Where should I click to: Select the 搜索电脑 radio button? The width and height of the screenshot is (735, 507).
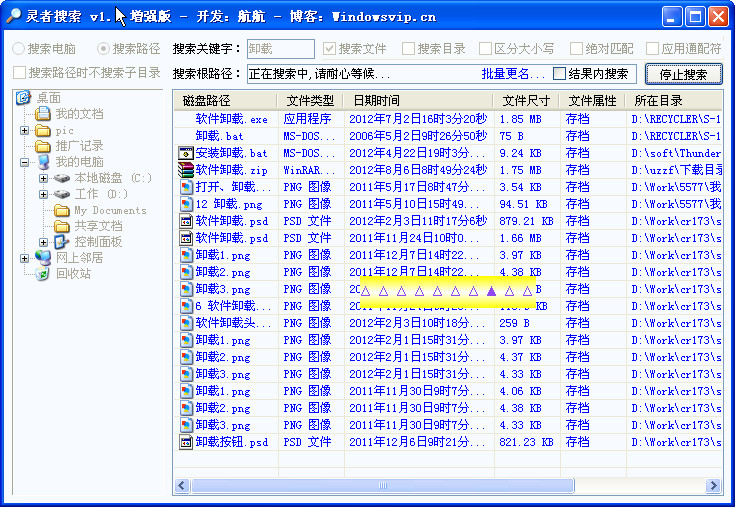[x=18, y=48]
